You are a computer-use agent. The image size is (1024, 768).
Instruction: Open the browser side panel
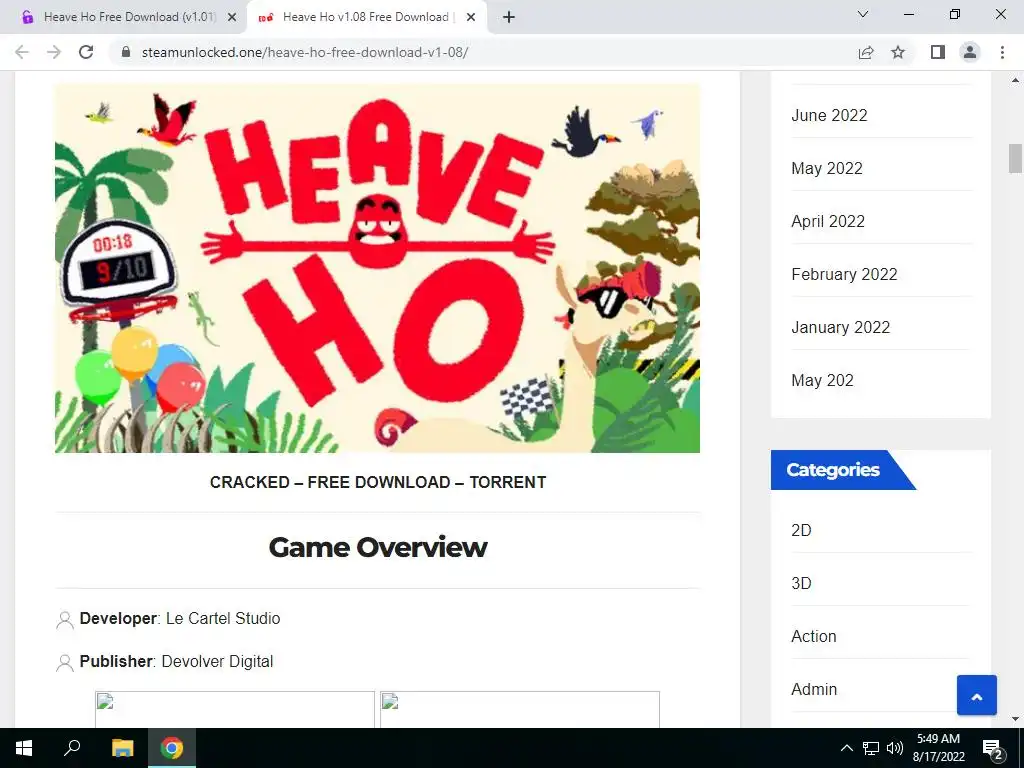(x=938, y=52)
